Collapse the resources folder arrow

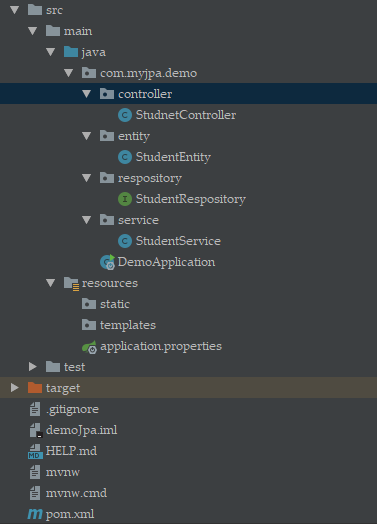pos(51,283)
